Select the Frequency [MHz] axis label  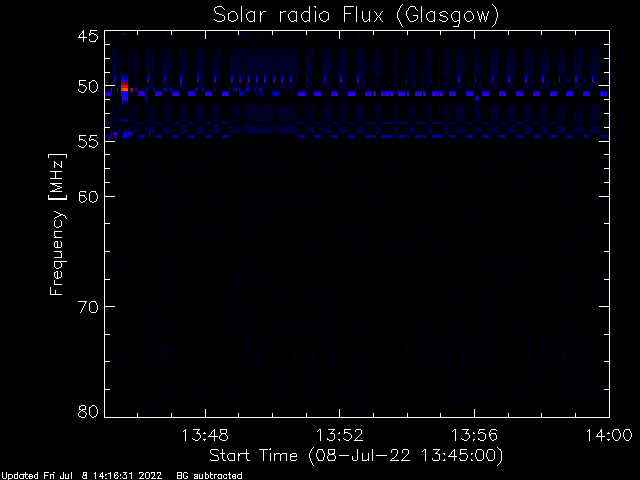click(57, 224)
